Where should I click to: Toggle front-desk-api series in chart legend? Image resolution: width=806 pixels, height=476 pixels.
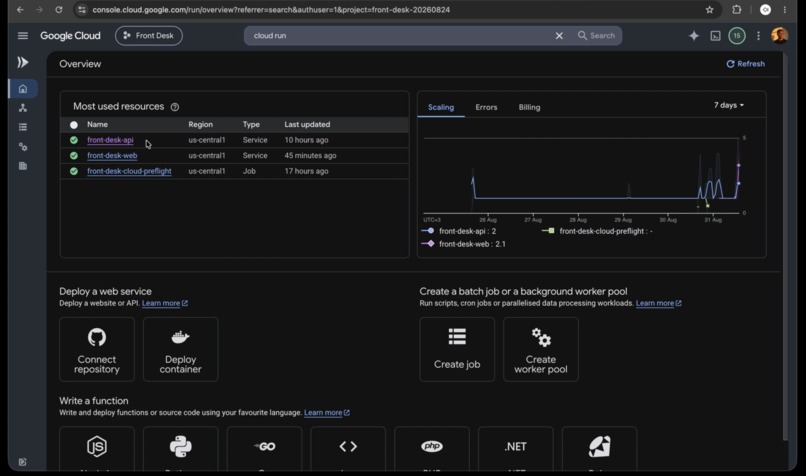click(x=459, y=231)
